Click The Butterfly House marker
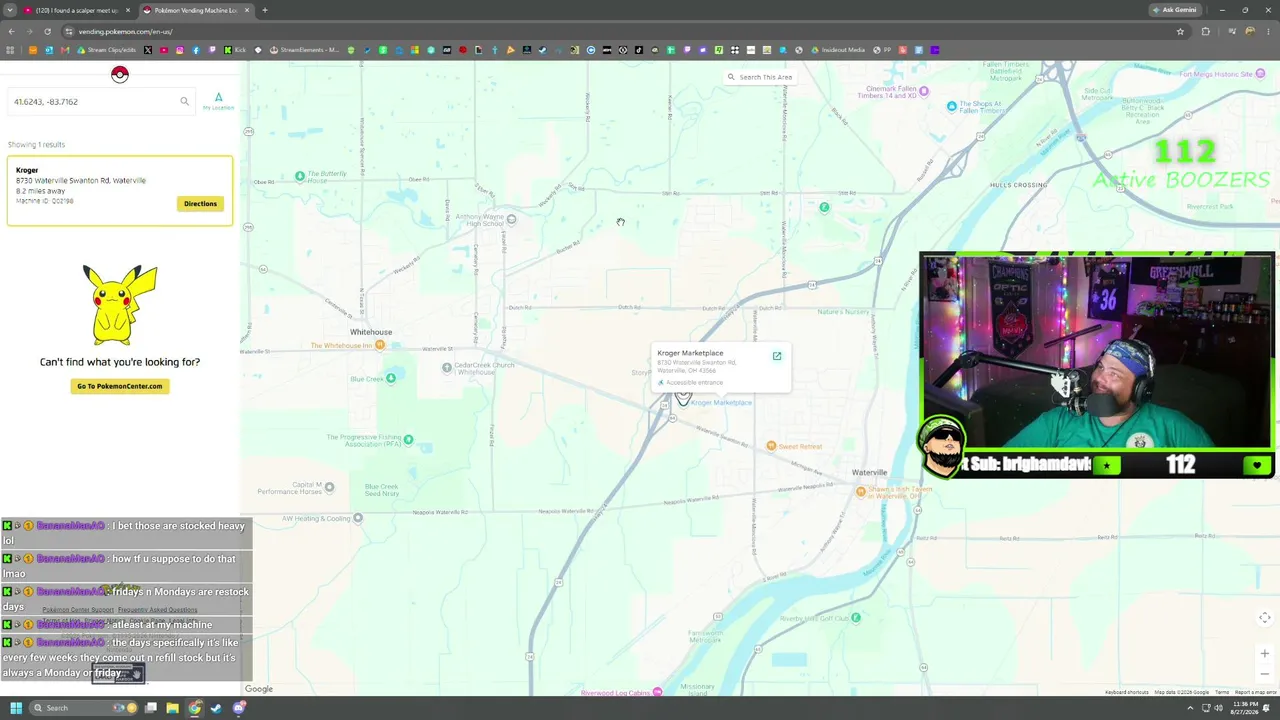Viewport: 1280px width, 720px height. (x=299, y=176)
